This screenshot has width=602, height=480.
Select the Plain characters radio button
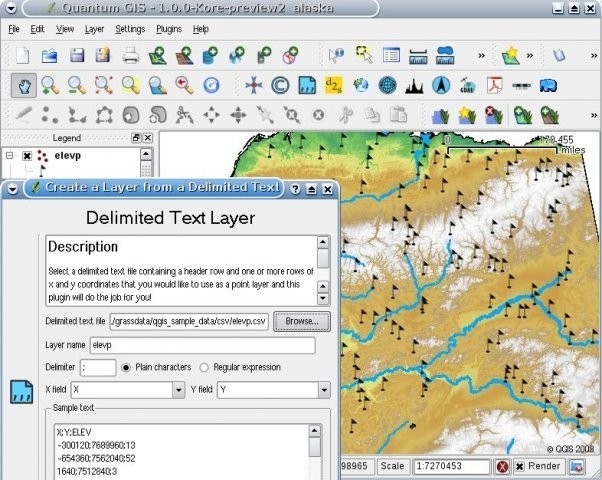click(126, 367)
